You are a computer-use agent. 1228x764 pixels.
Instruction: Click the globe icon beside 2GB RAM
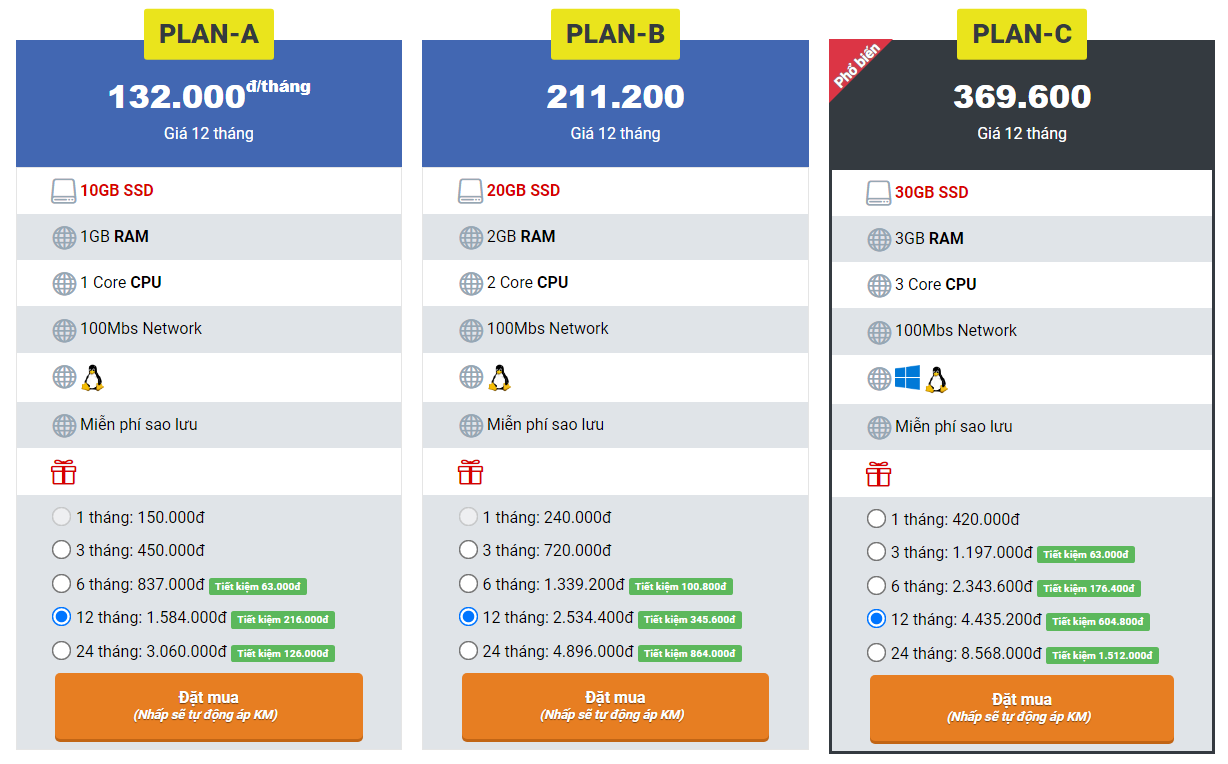tap(471, 238)
